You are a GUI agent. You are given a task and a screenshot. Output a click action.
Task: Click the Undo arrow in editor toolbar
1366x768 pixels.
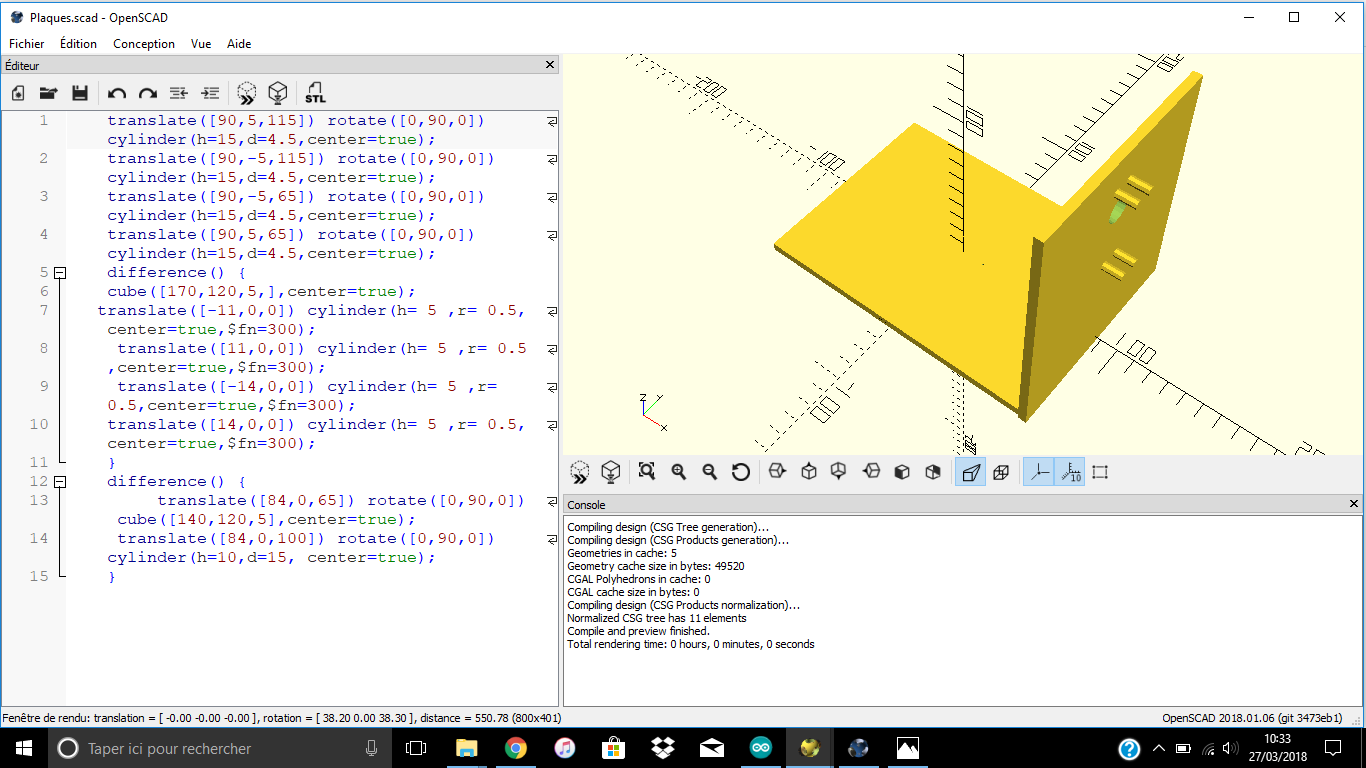[117, 93]
